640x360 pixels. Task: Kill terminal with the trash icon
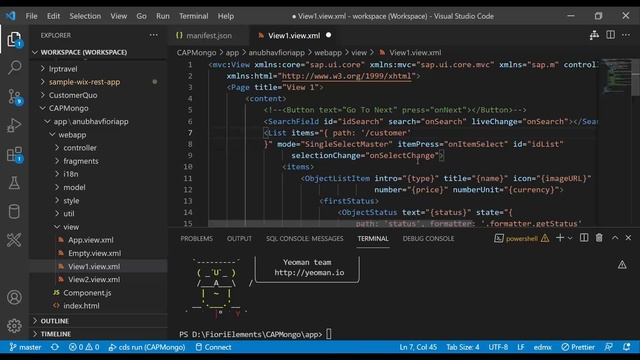[599, 238]
